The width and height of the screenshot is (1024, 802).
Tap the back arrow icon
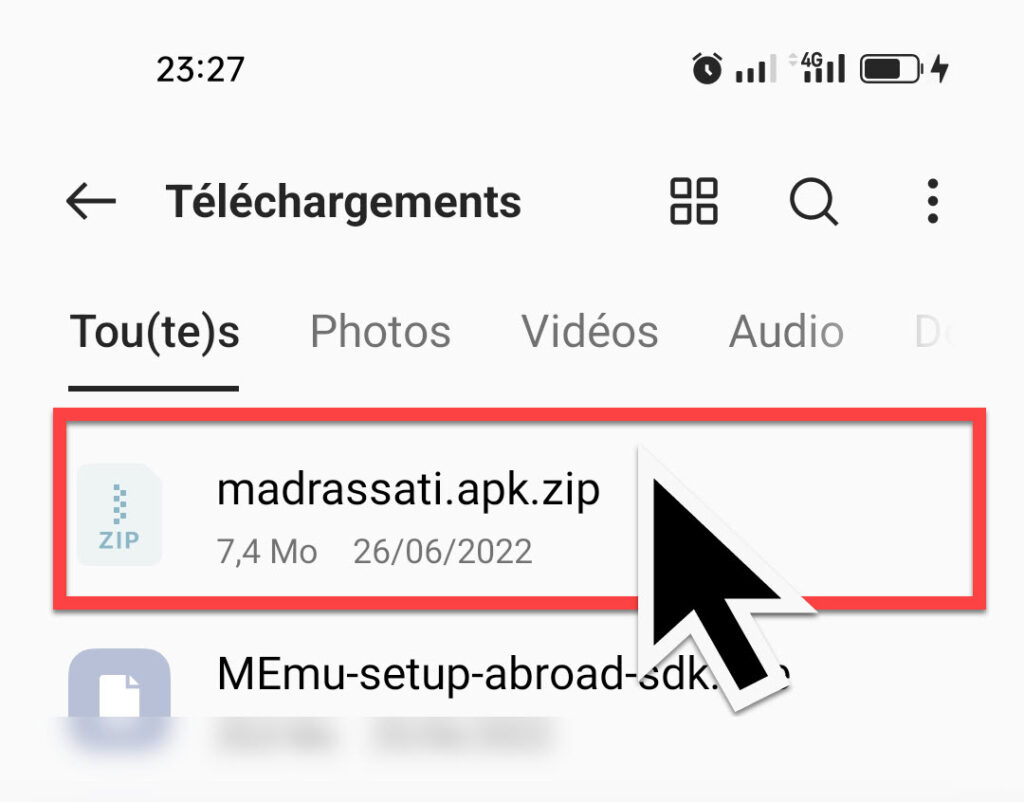click(x=91, y=201)
